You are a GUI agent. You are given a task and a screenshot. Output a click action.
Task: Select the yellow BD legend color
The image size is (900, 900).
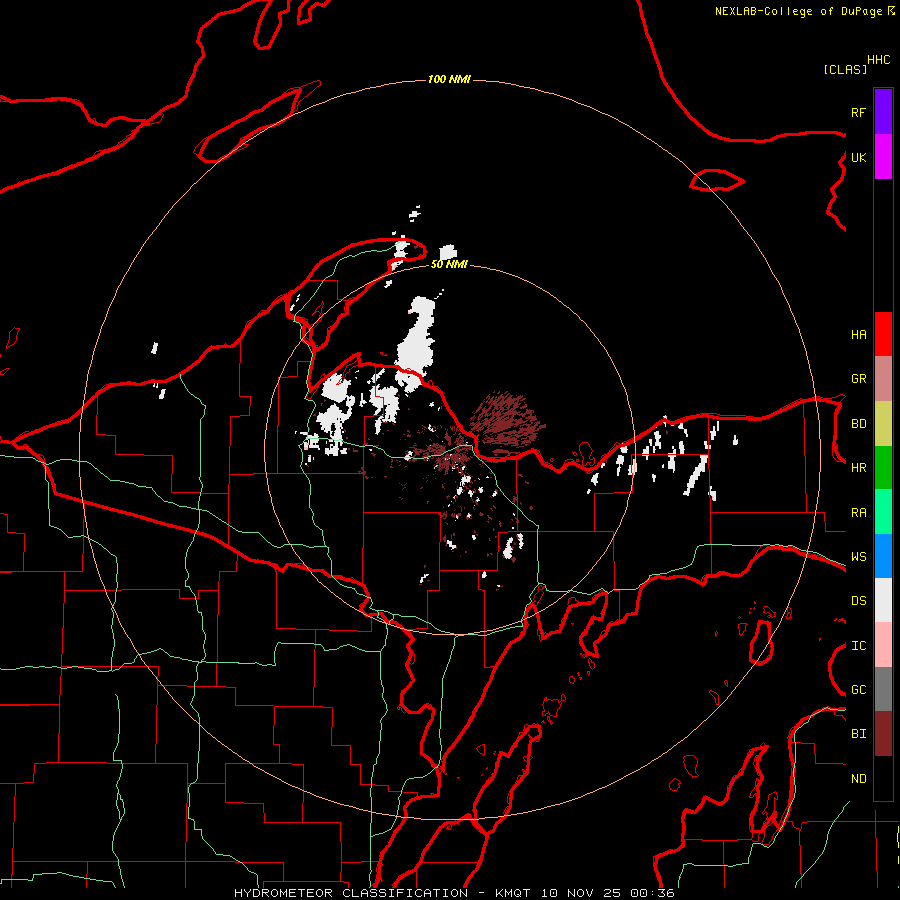point(883,423)
